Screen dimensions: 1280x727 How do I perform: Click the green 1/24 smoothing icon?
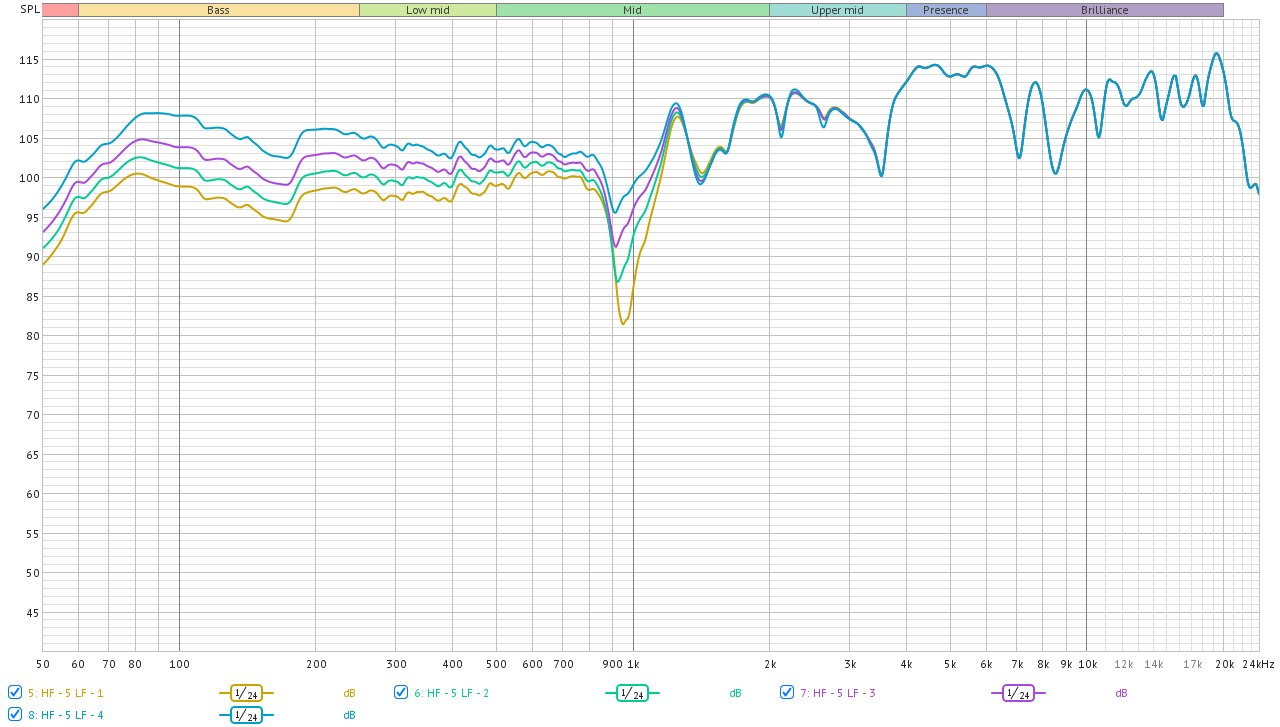click(x=632, y=693)
